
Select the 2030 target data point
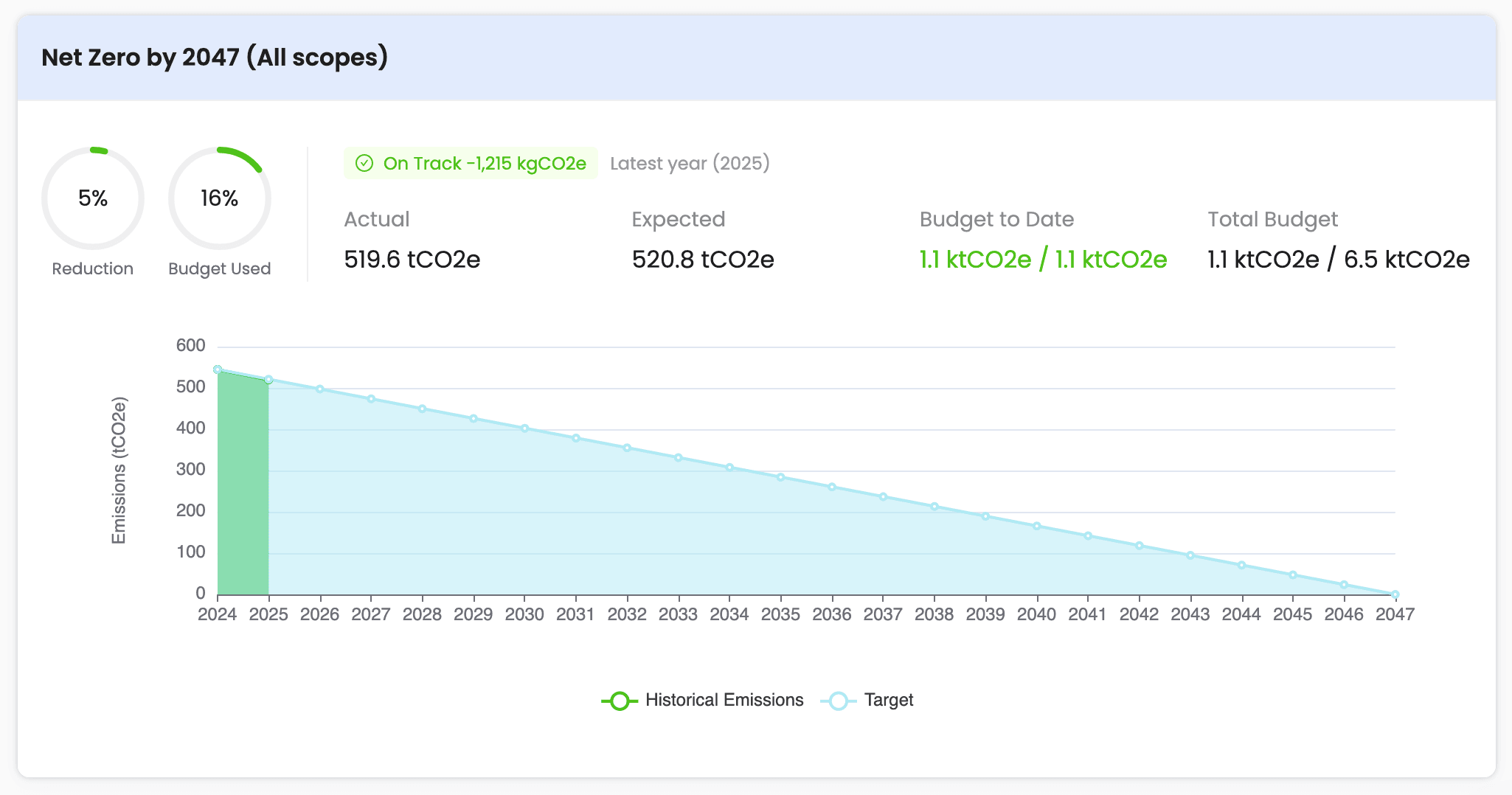point(524,428)
